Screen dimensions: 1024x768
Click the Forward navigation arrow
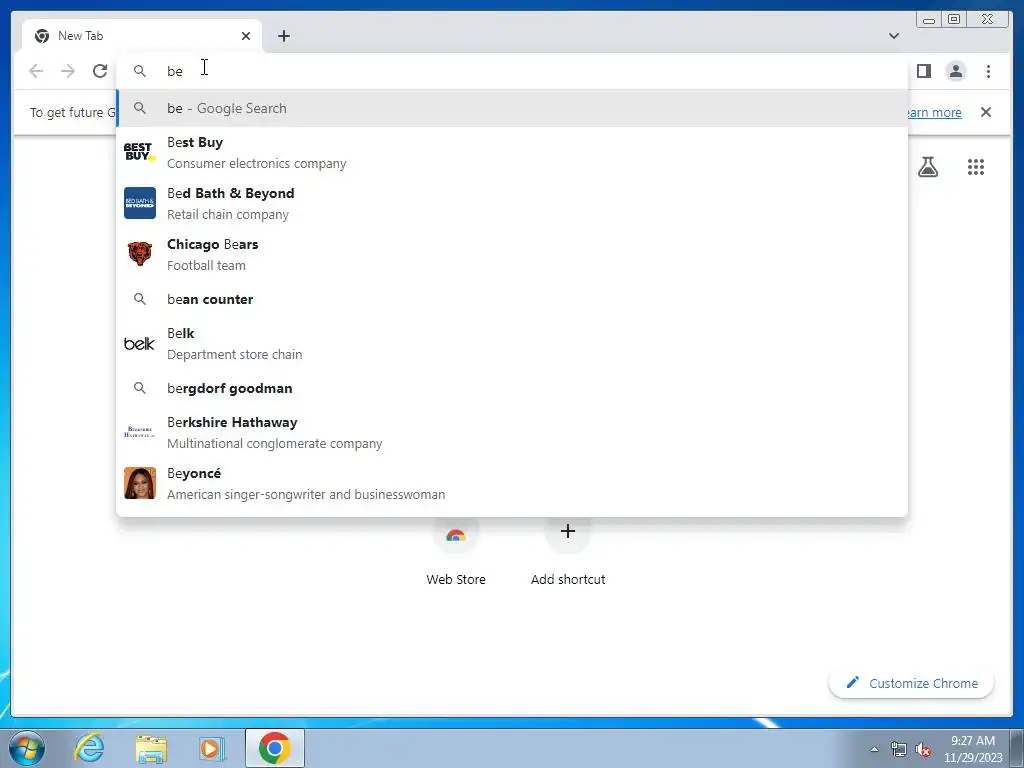point(68,71)
